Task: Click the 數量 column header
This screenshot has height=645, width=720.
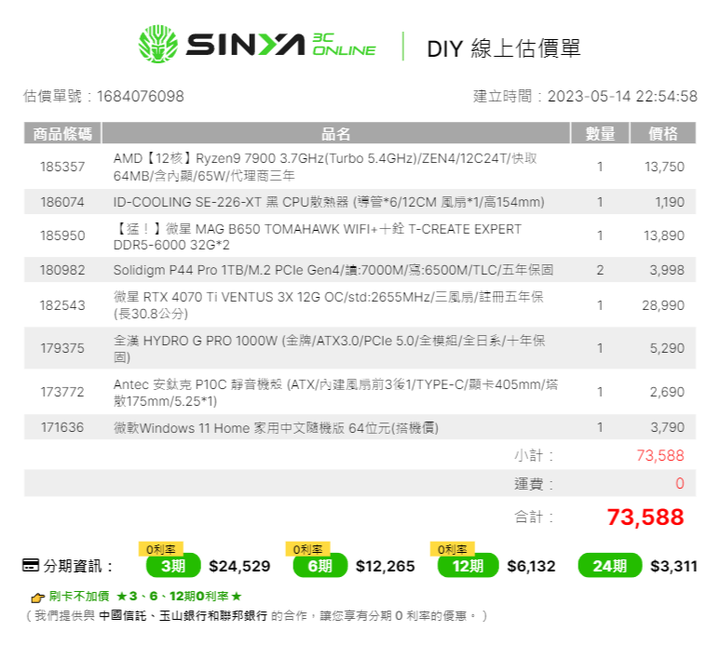Action: click(x=600, y=134)
